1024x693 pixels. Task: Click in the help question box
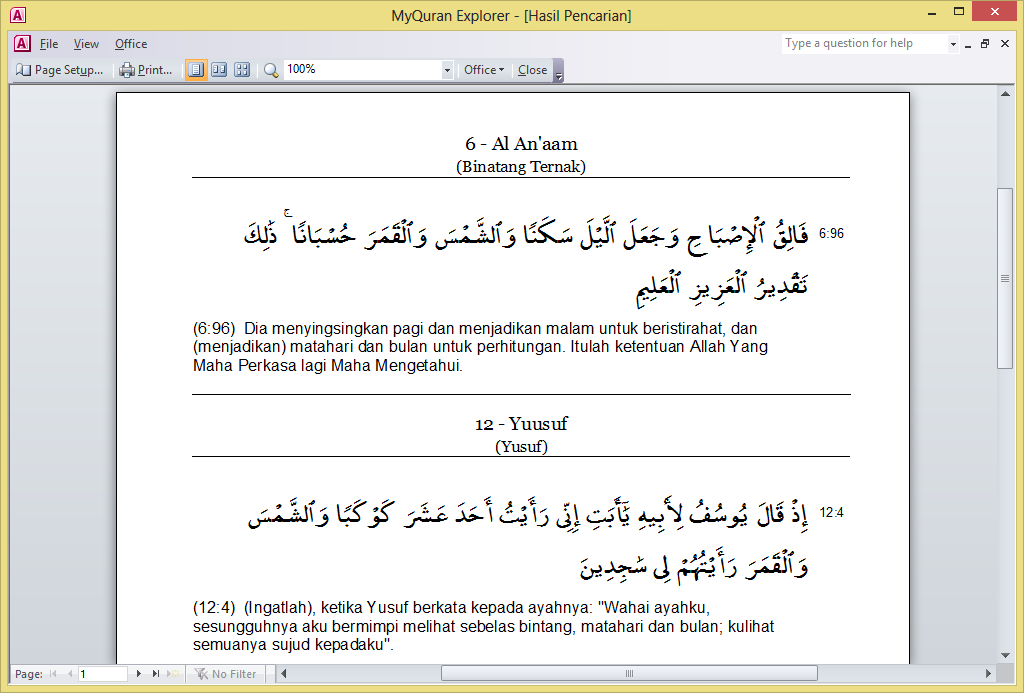pos(862,44)
